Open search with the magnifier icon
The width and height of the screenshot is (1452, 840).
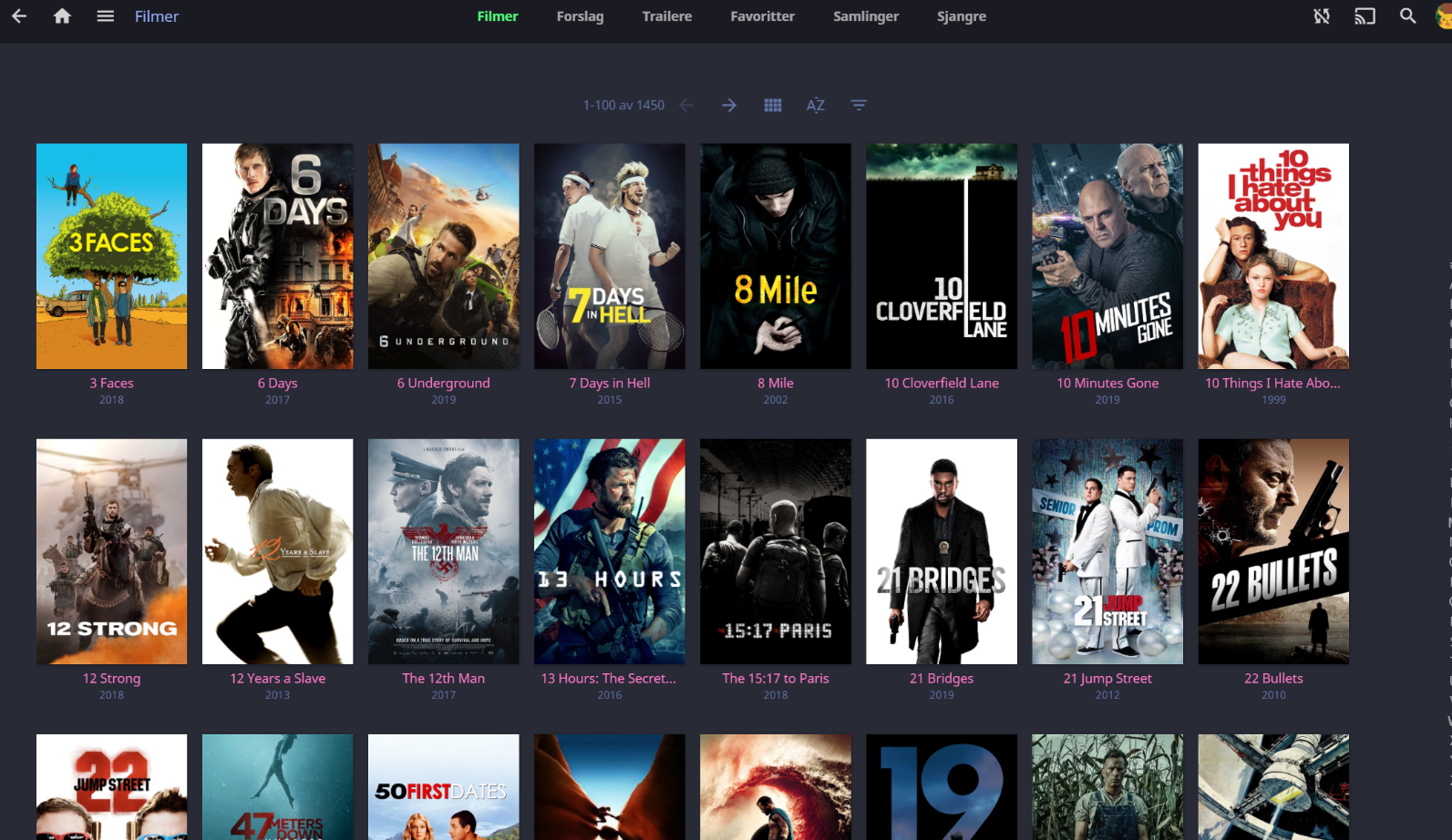[x=1408, y=16]
